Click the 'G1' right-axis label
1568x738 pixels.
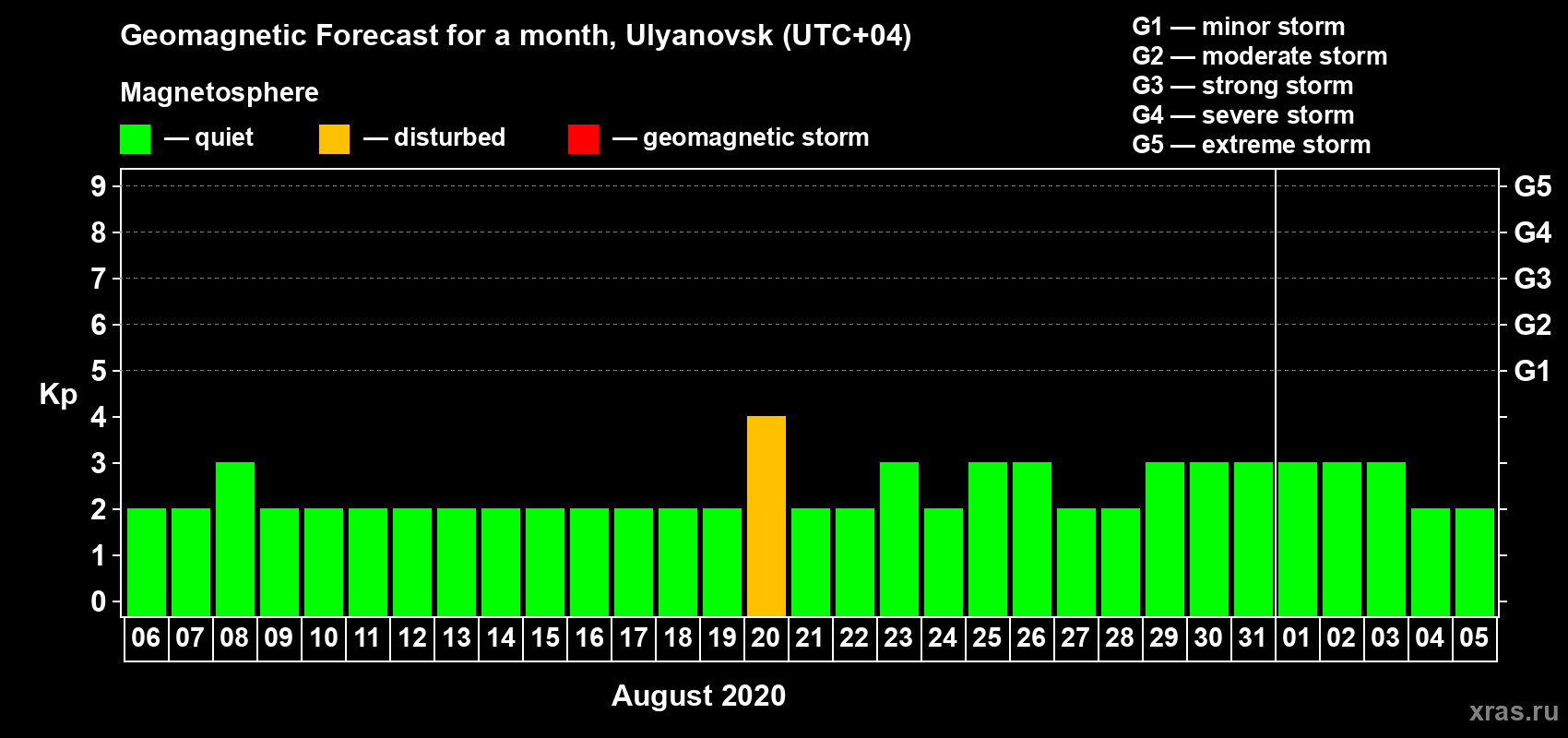(1532, 371)
